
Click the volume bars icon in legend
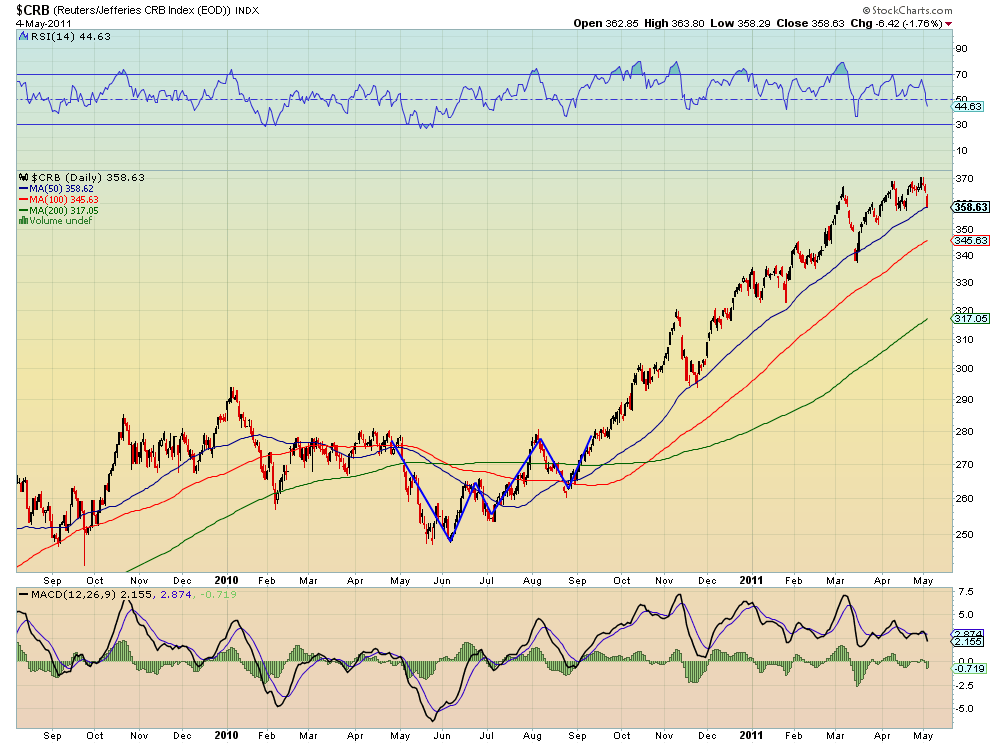(x=23, y=220)
